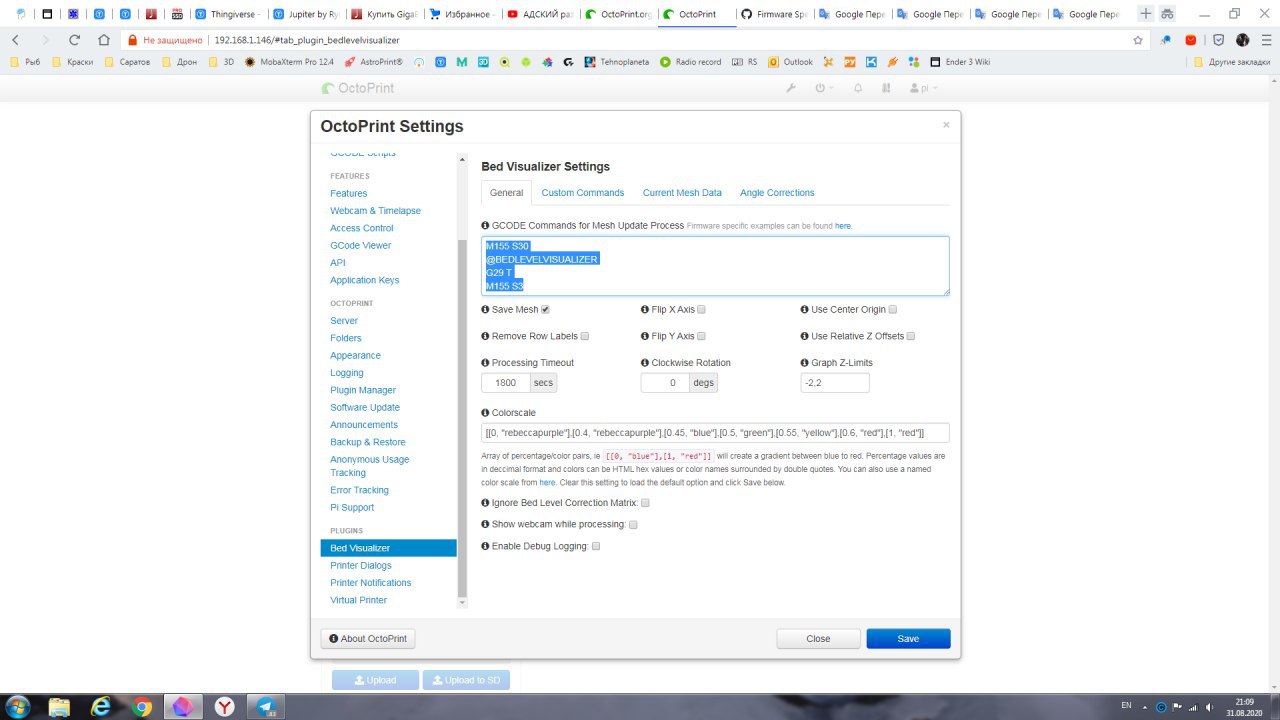Follow the 'here' link for firmware examples
Viewport: 1280px width, 720px height.
coord(843,226)
